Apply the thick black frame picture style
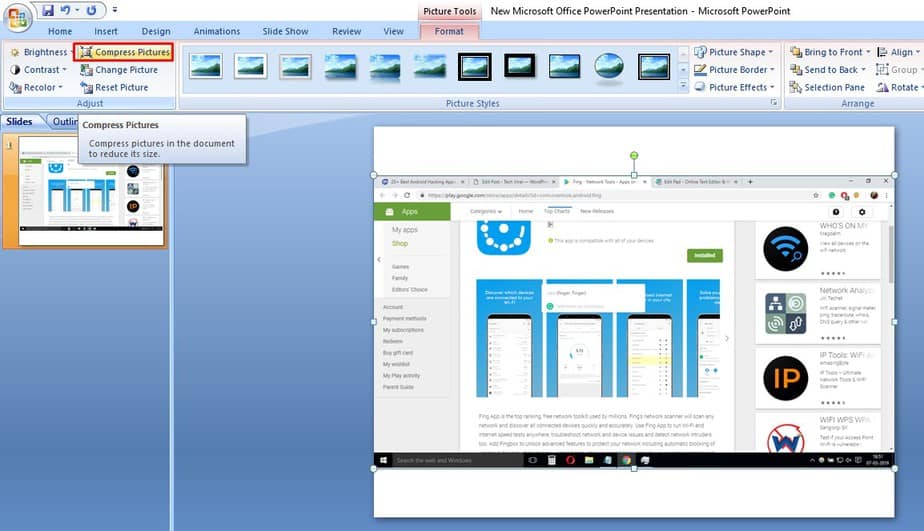Image resolution: width=924 pixels, height=531 pixels. (x=519, y=65)
